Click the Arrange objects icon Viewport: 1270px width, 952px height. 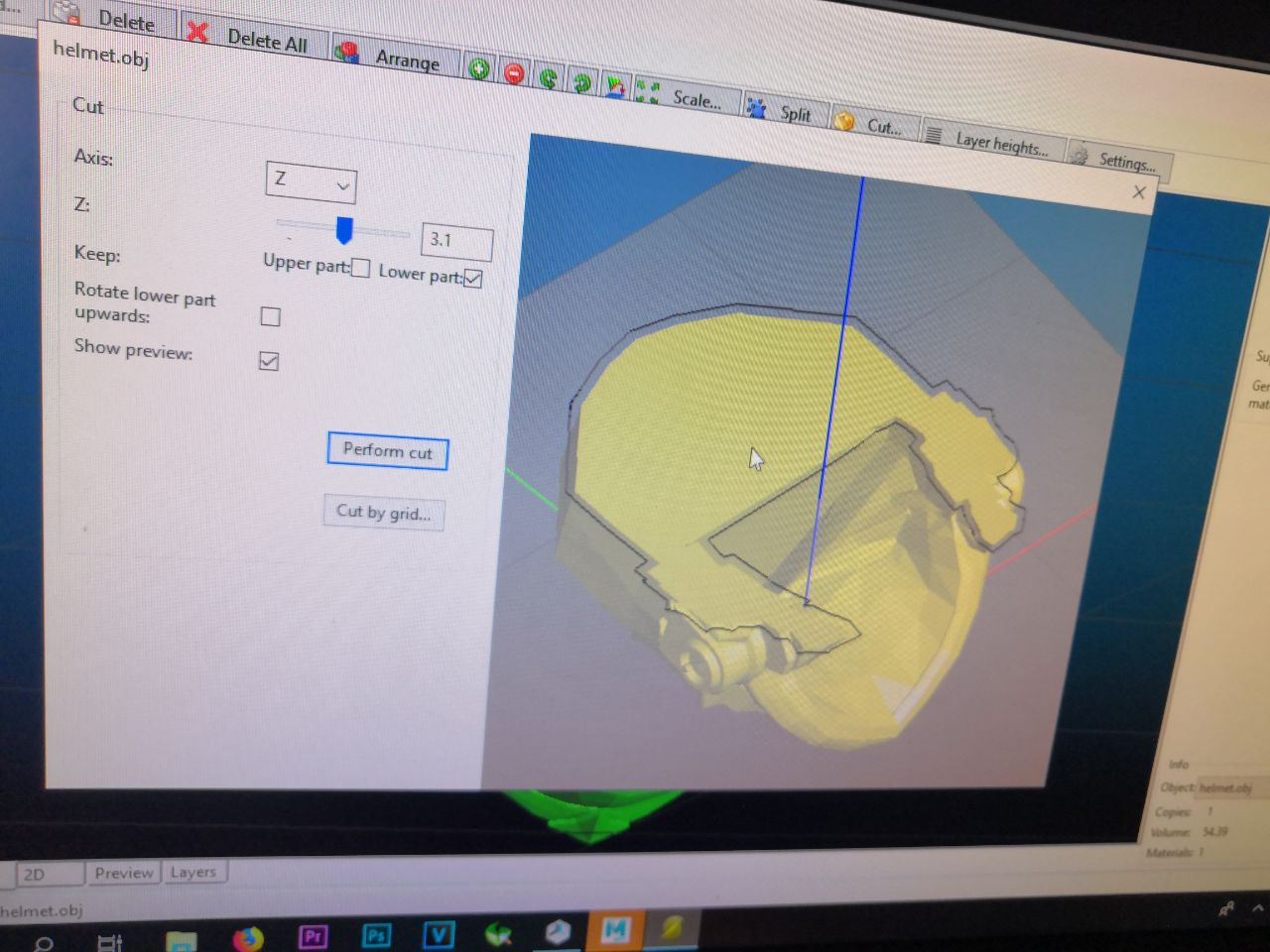(x=346, y=52)
